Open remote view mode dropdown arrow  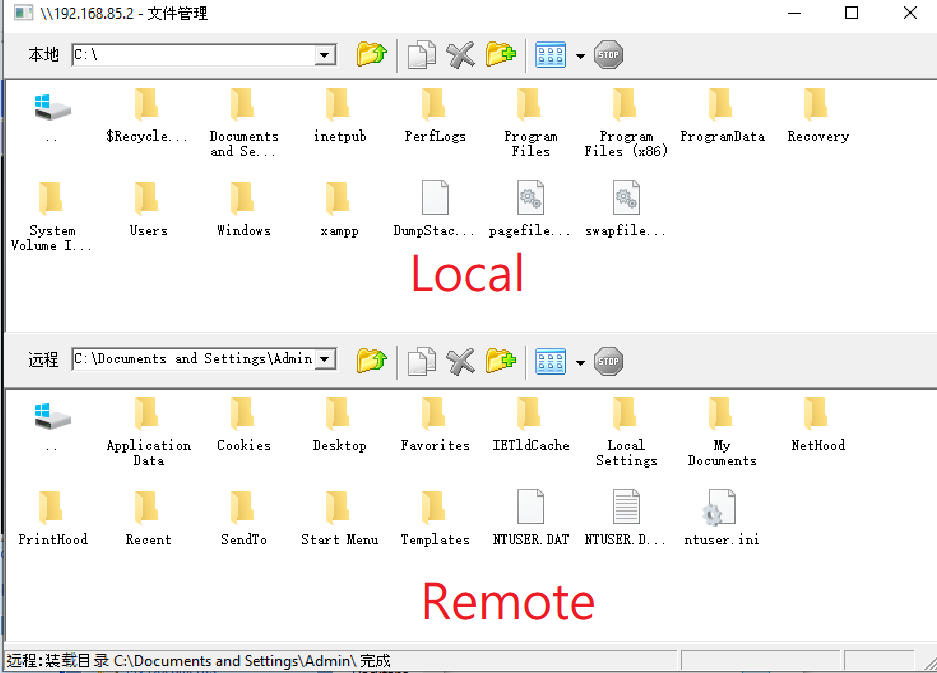(x=580, y=361)
